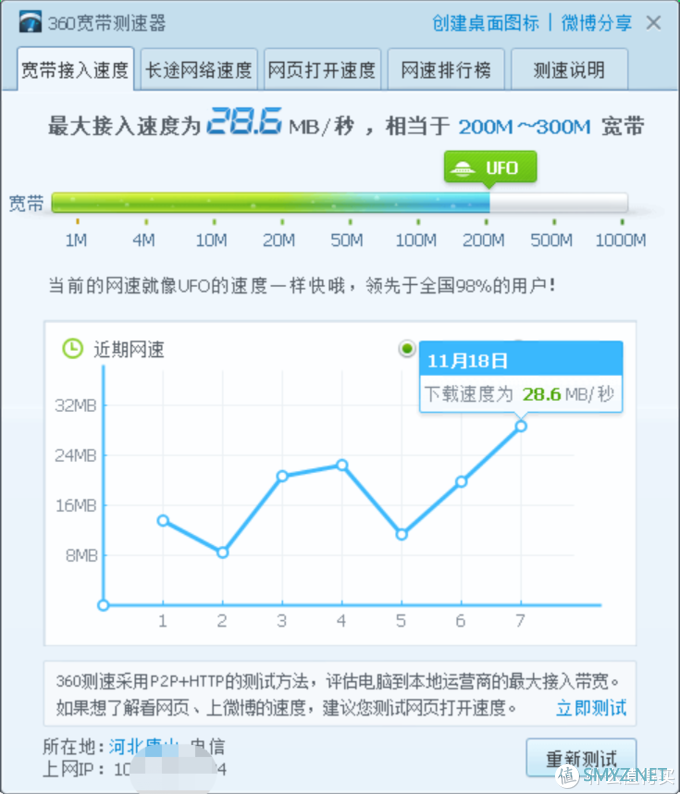The height and width of the screenshot is (794, 680).
Task: Switch to the 长途网络速度 tab
Action: pyautogui.click(x=199, y=69)
